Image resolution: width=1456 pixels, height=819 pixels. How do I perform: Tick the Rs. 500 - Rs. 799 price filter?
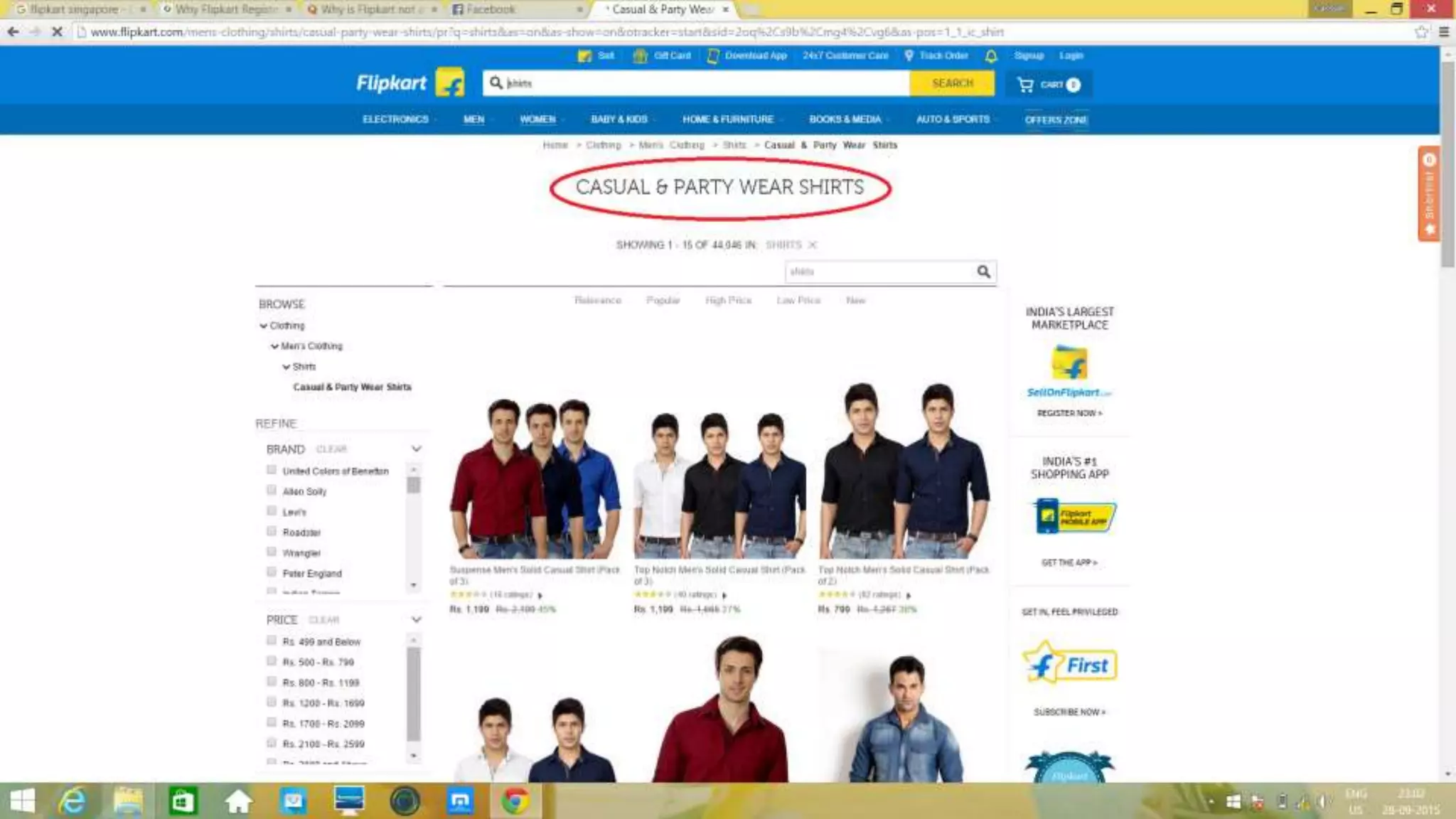pyautogui.click(x=272, y=661)
